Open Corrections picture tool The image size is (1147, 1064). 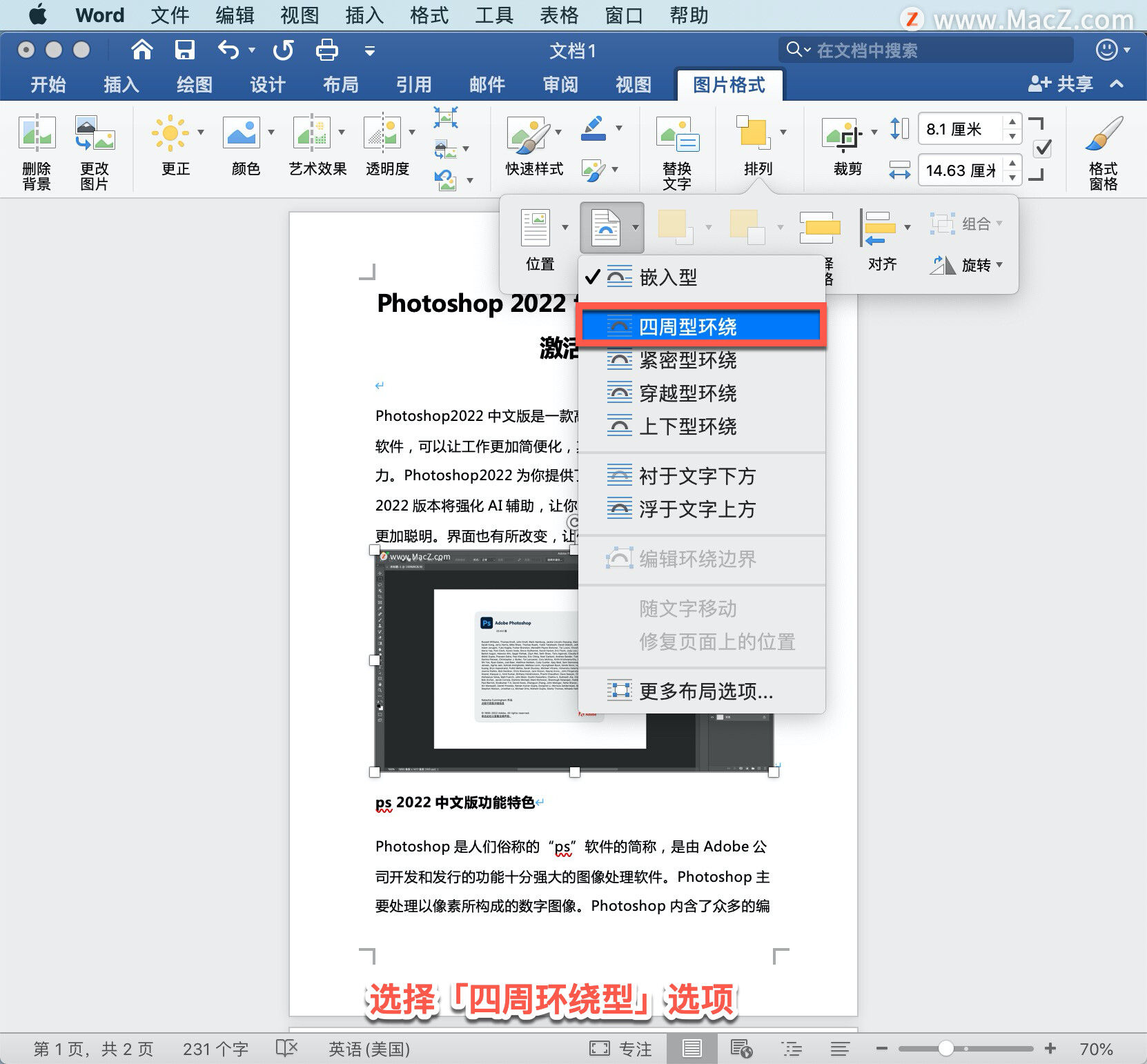pos(170,132)
